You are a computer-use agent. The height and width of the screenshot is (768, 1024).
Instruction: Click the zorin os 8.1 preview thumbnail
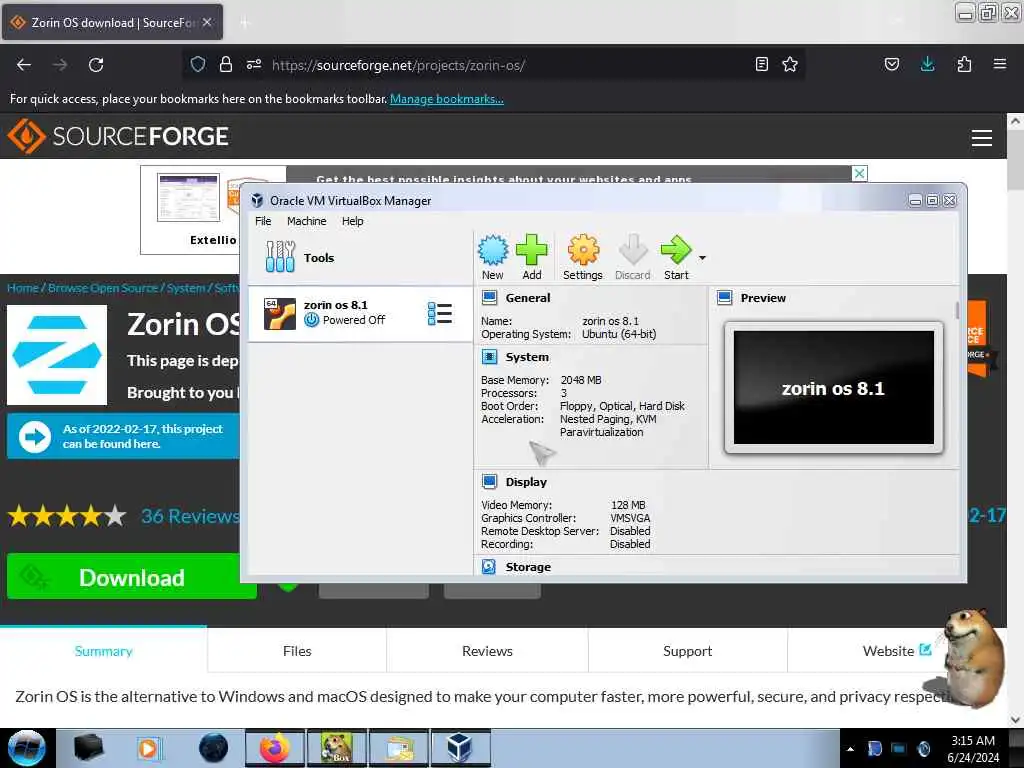833,387
